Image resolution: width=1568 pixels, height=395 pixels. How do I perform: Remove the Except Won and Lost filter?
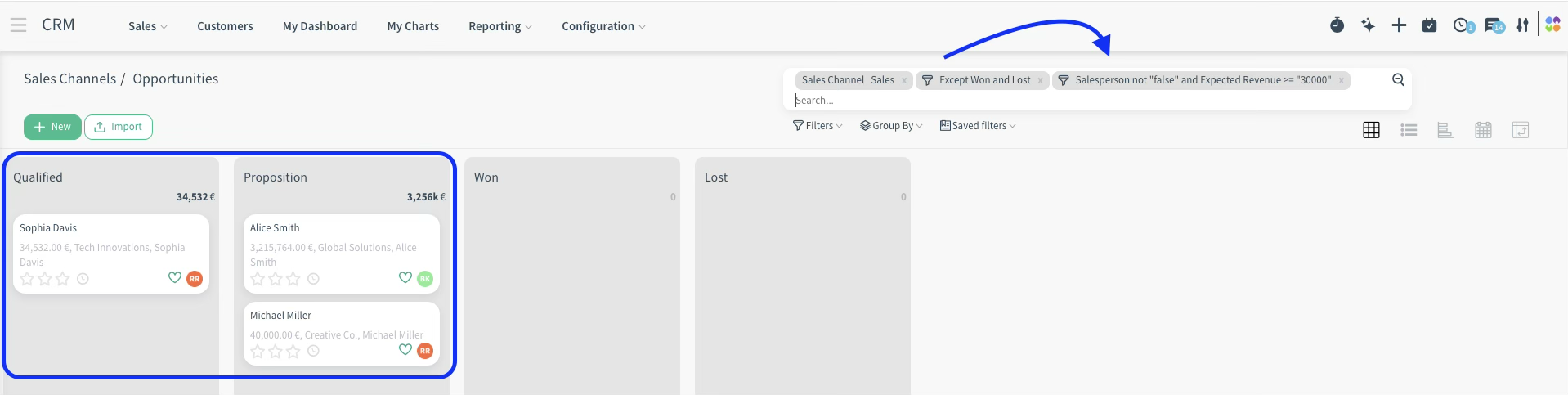(1040, 80)
